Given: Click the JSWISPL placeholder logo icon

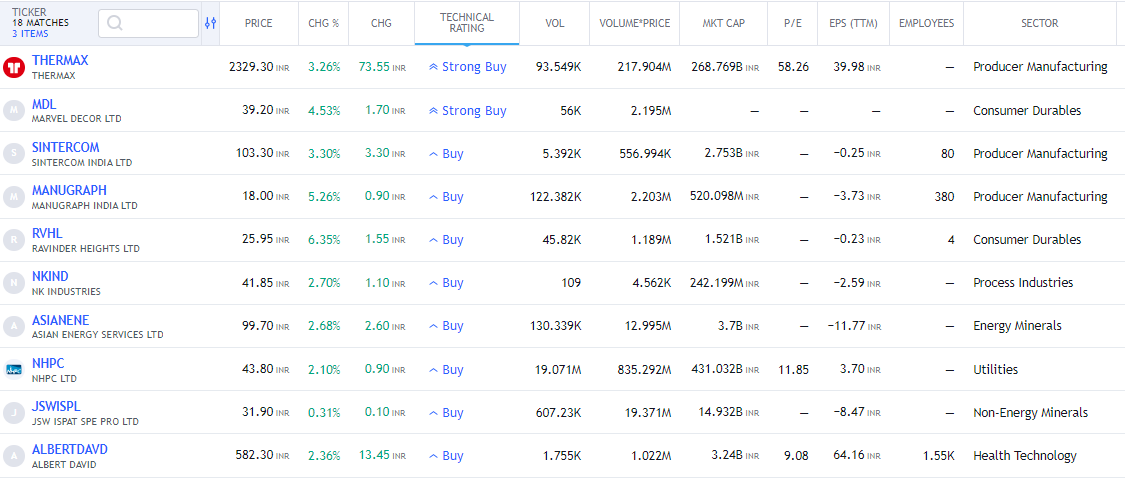Looking at the screenshot, I should (14, 413).
